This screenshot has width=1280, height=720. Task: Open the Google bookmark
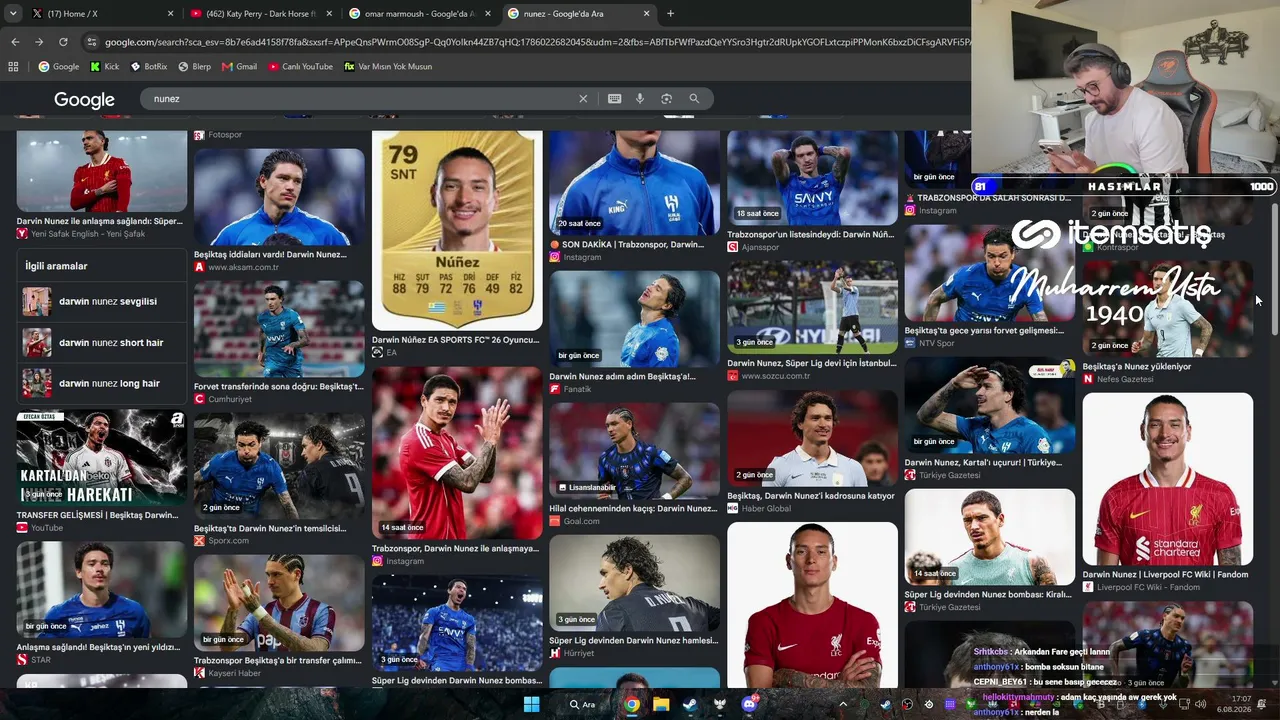(x=58, y=67)
